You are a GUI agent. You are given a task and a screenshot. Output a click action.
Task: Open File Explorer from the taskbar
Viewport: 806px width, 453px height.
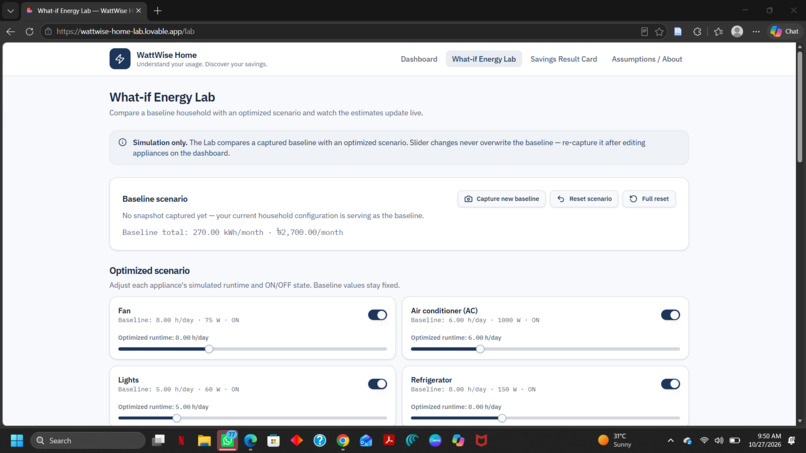click(x=204, y=441)
